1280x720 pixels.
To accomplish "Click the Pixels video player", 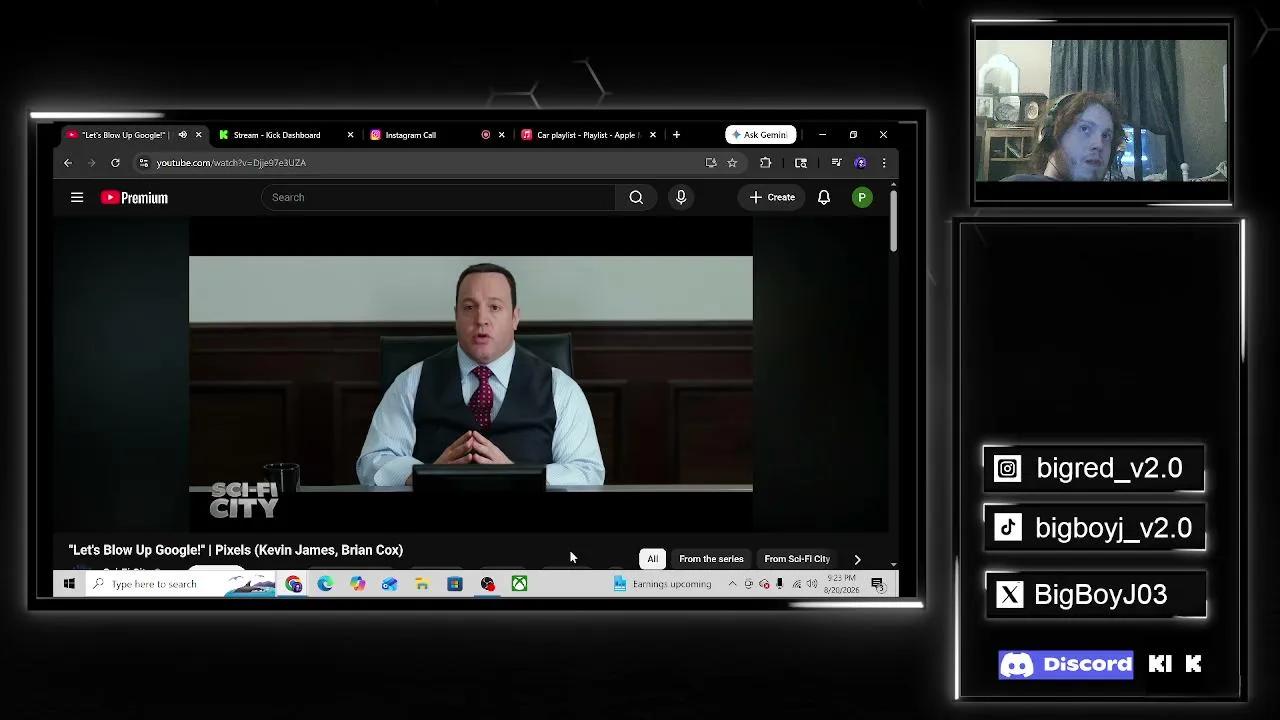I will click(x=471, y=374).
